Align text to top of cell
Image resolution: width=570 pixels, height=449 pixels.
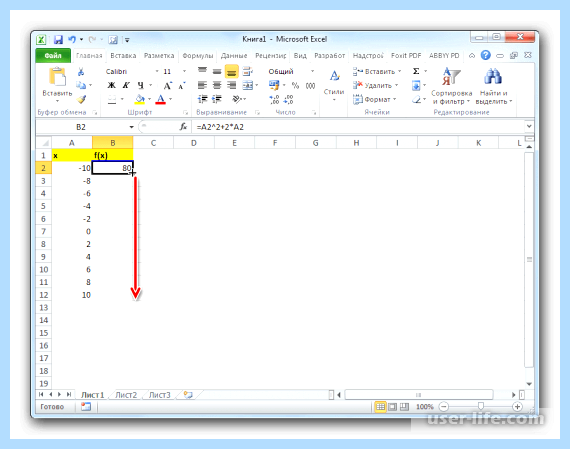pos(202,71)
